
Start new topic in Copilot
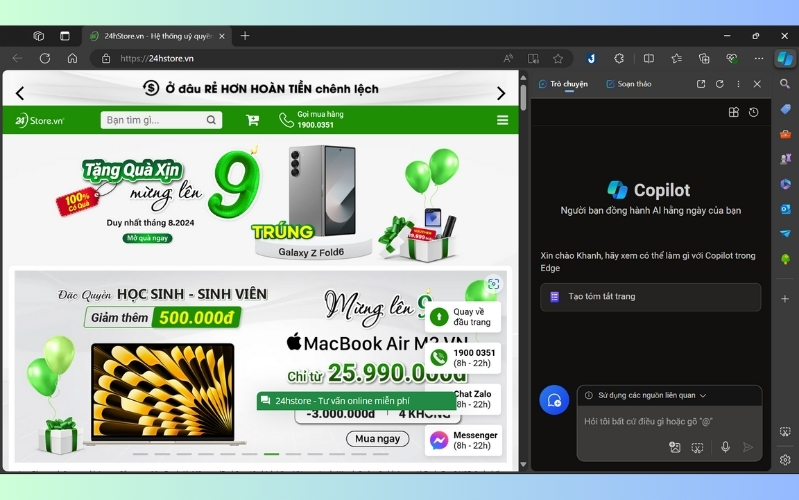[554, 400]
